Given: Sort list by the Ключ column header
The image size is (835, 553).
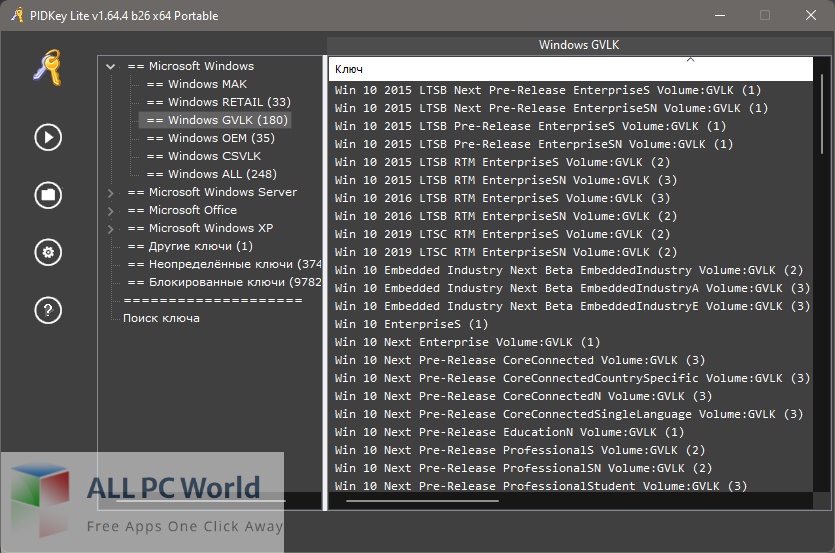Looking at the screenshot, I should click(x=571, y=69).
